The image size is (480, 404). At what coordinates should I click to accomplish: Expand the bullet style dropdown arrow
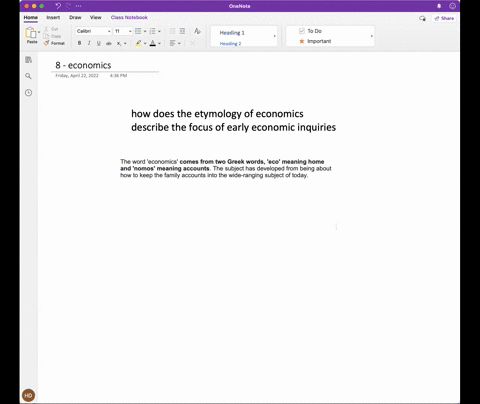(145, 31)
